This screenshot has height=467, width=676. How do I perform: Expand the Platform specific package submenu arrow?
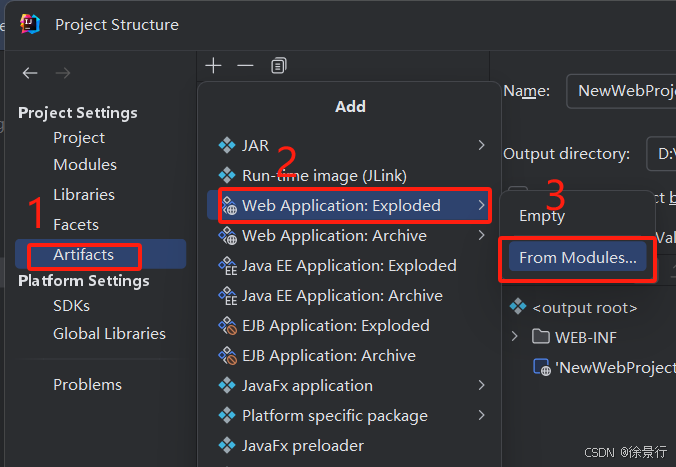point(482,415)
